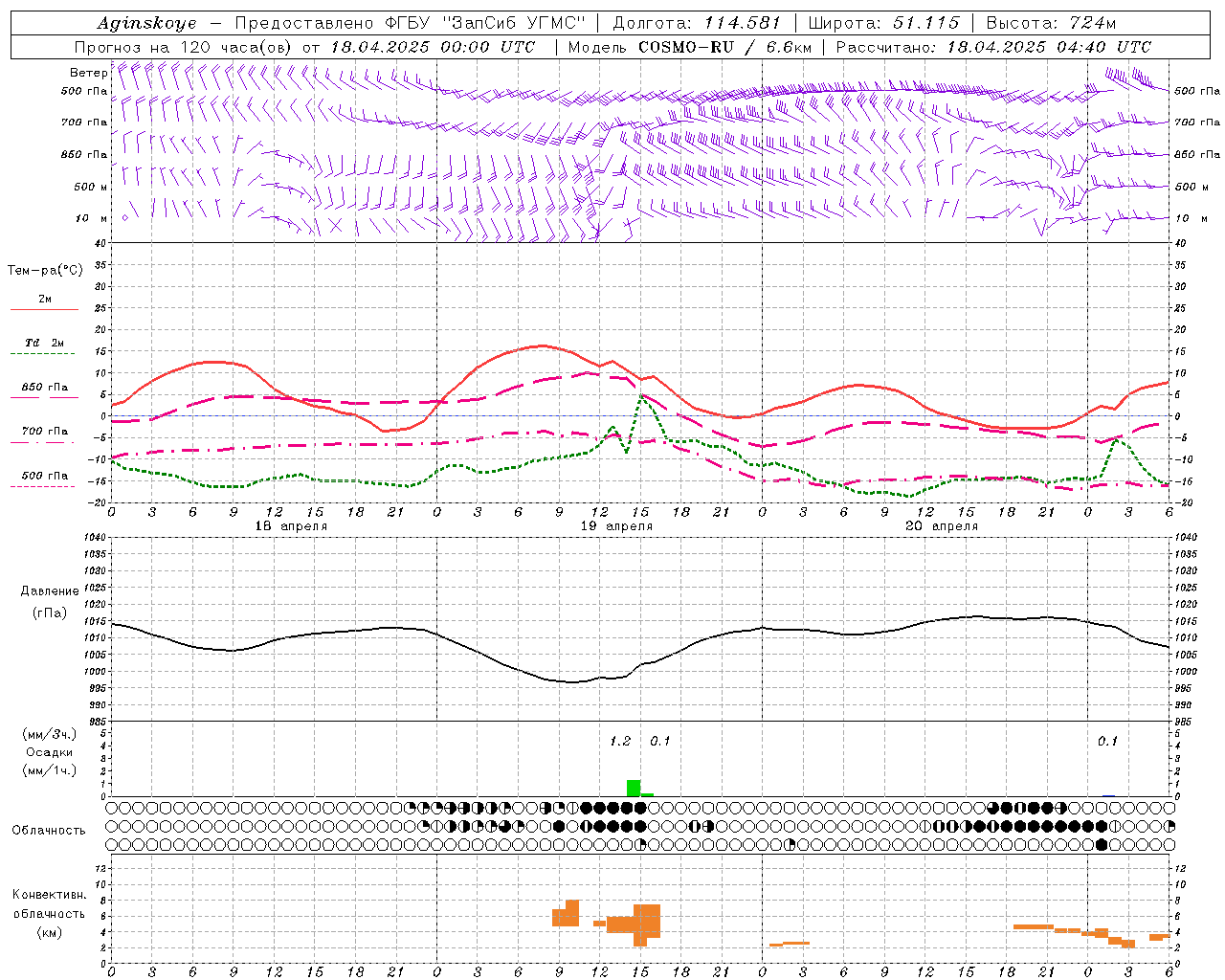Click '700 гПа' label in temperature legend
This screenshot has height=980, width=1225.
[x=45, y=432]
